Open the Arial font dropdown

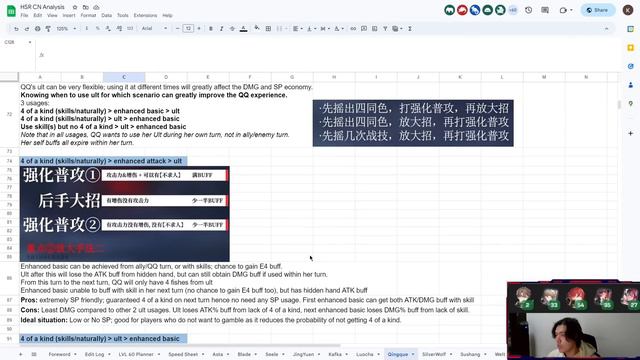[154, 29]
